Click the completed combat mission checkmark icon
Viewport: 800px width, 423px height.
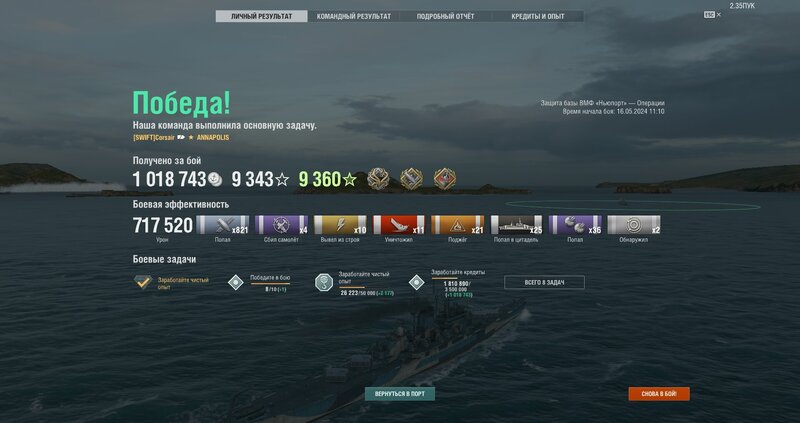coord(143,282)
